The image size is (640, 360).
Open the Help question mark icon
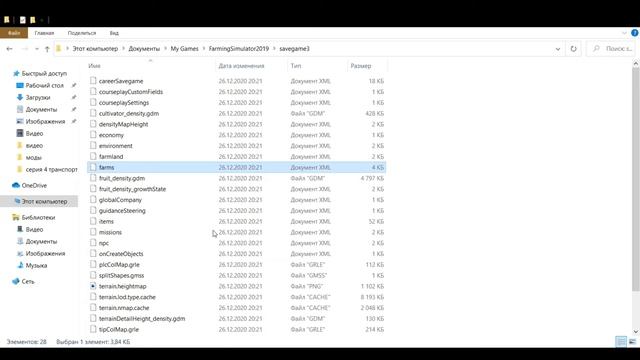[x=635, y=33]
